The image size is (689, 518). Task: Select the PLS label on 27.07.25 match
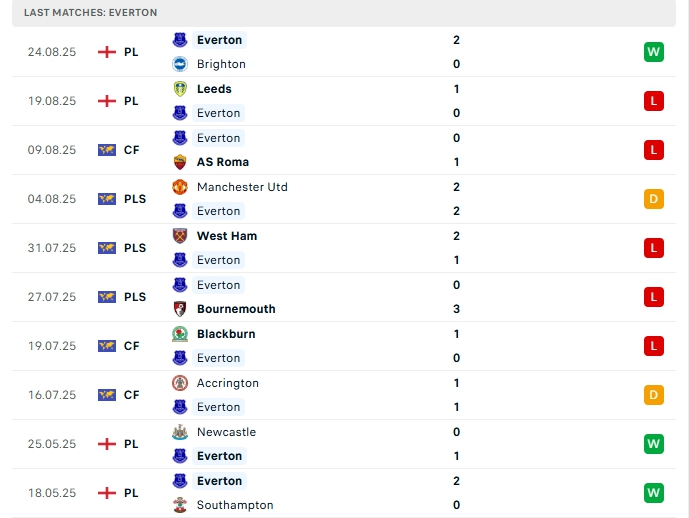click(135, 297)
